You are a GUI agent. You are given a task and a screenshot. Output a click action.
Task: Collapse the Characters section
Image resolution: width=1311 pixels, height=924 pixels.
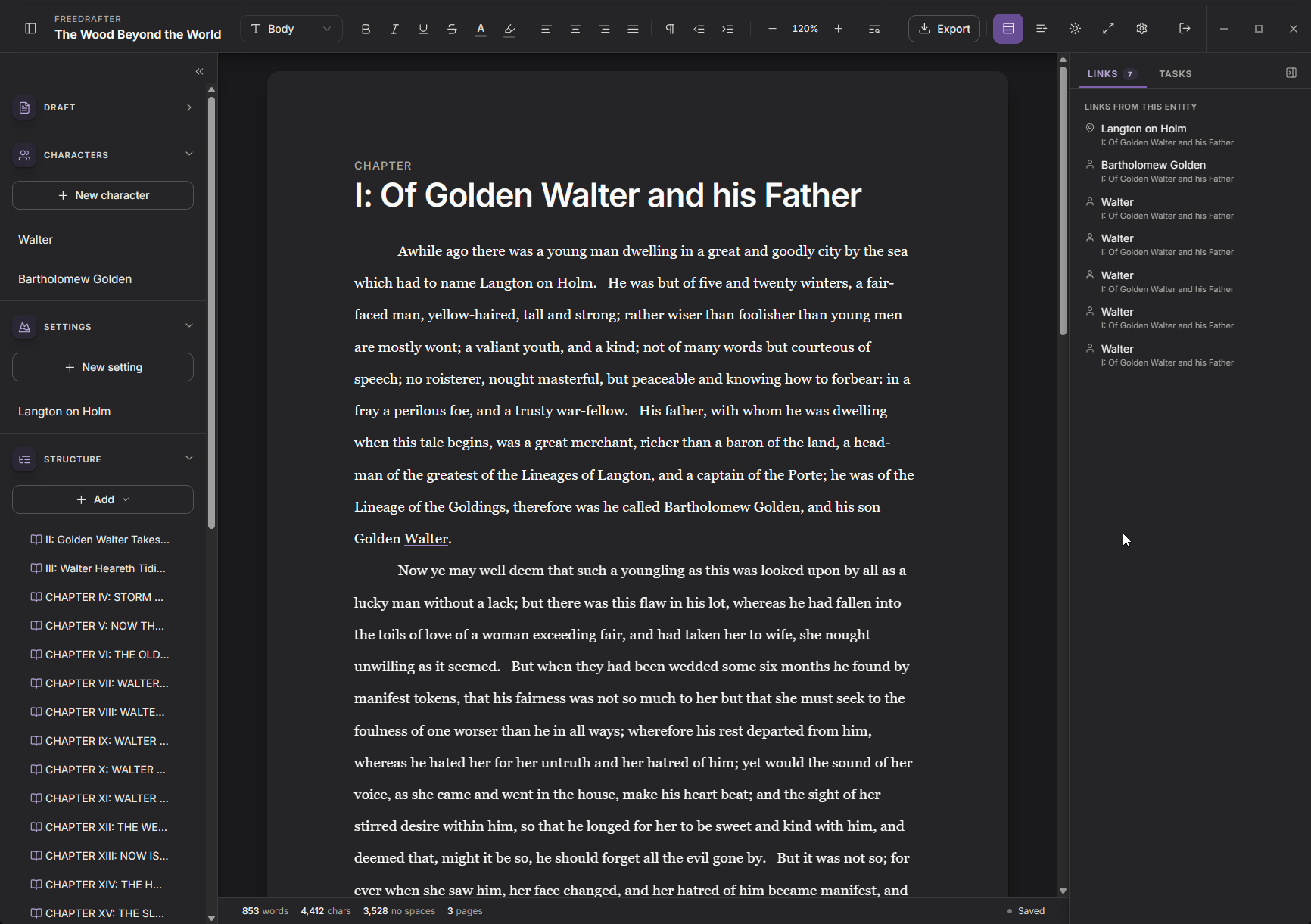[x=188, y=154]
